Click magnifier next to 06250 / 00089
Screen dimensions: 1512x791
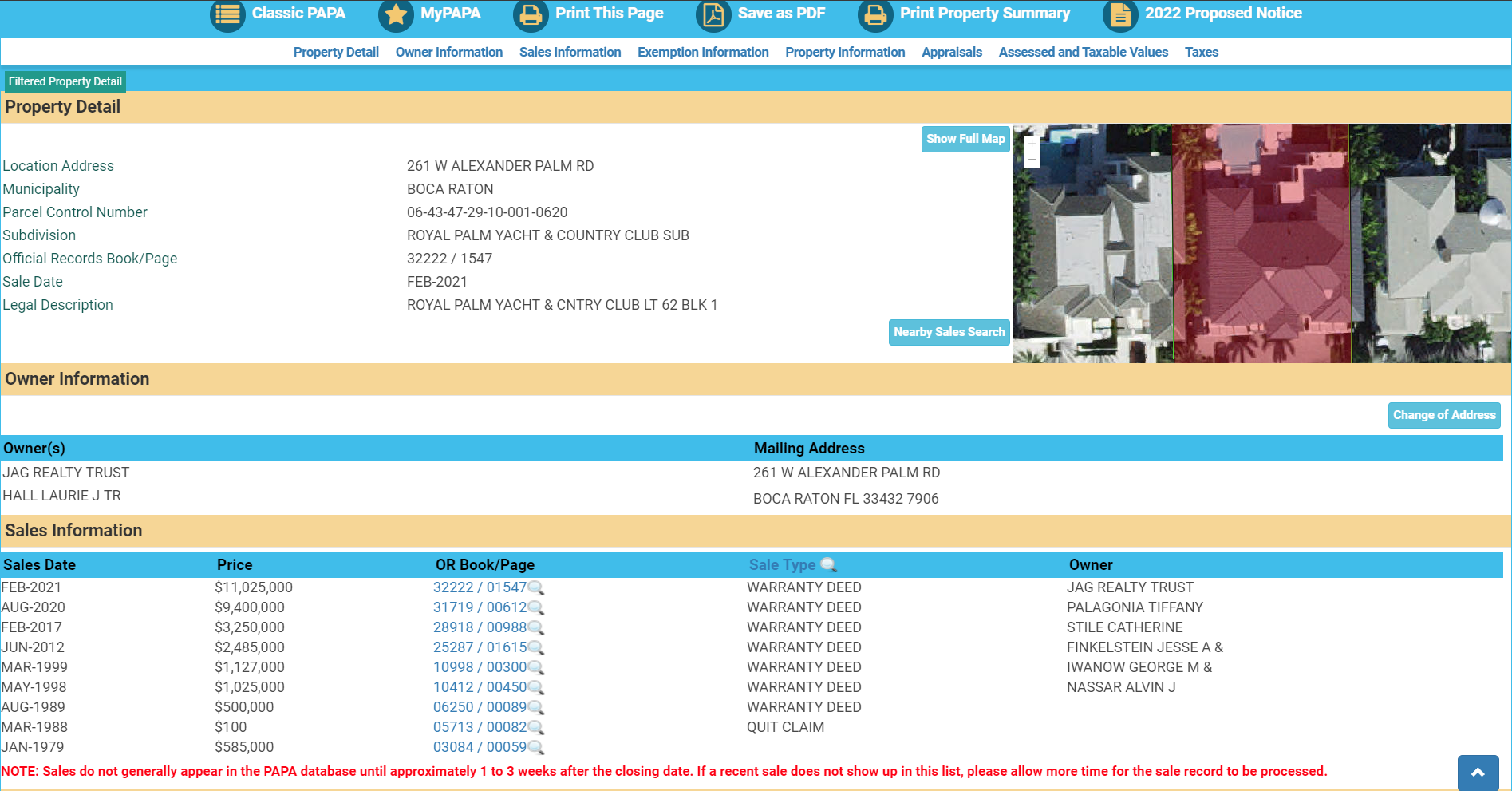click(x=536, y=708)
